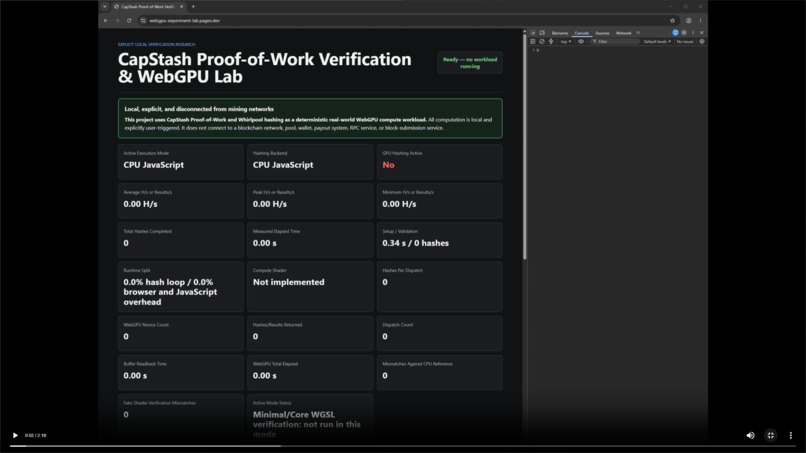806x453 pixels.
Task: Activate the DevTools inspect element picker icon
Action: pyautogui.click(x=533, y=33)
